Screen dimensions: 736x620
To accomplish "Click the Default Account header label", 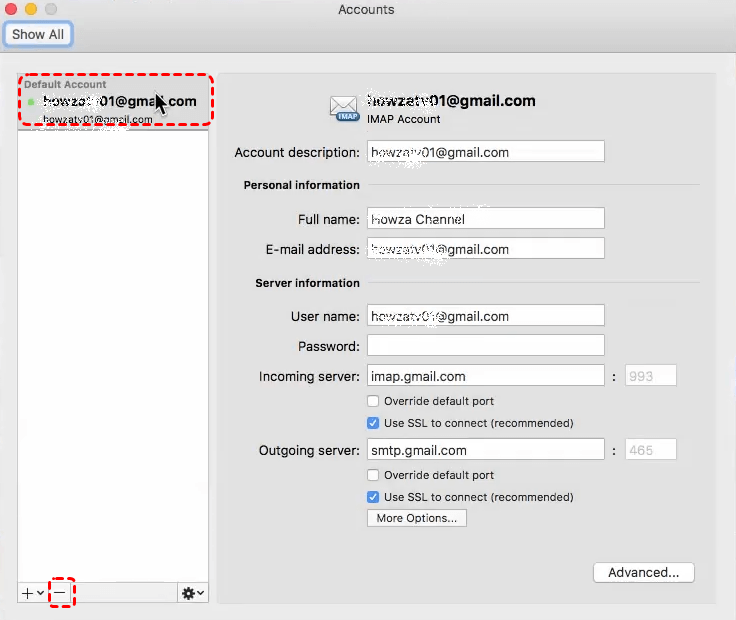I will (65, 84).
